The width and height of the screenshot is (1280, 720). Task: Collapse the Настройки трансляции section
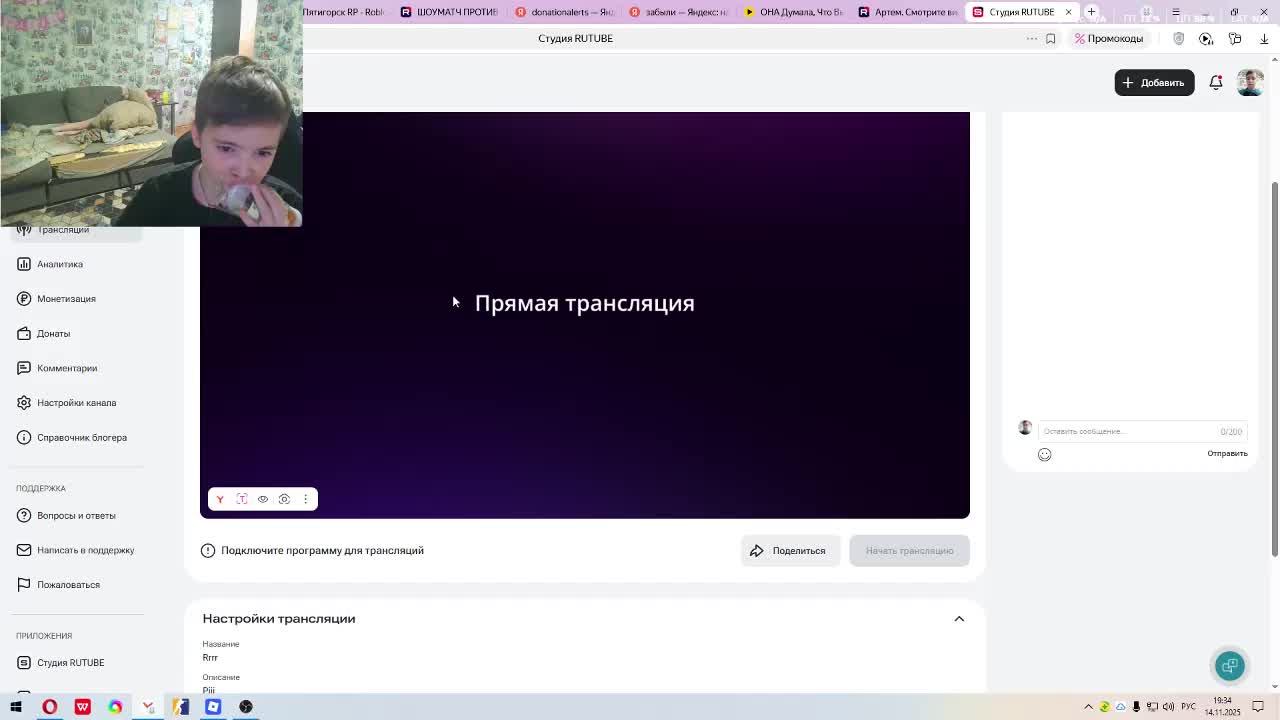pyautogui.click(x=959, y=619)
